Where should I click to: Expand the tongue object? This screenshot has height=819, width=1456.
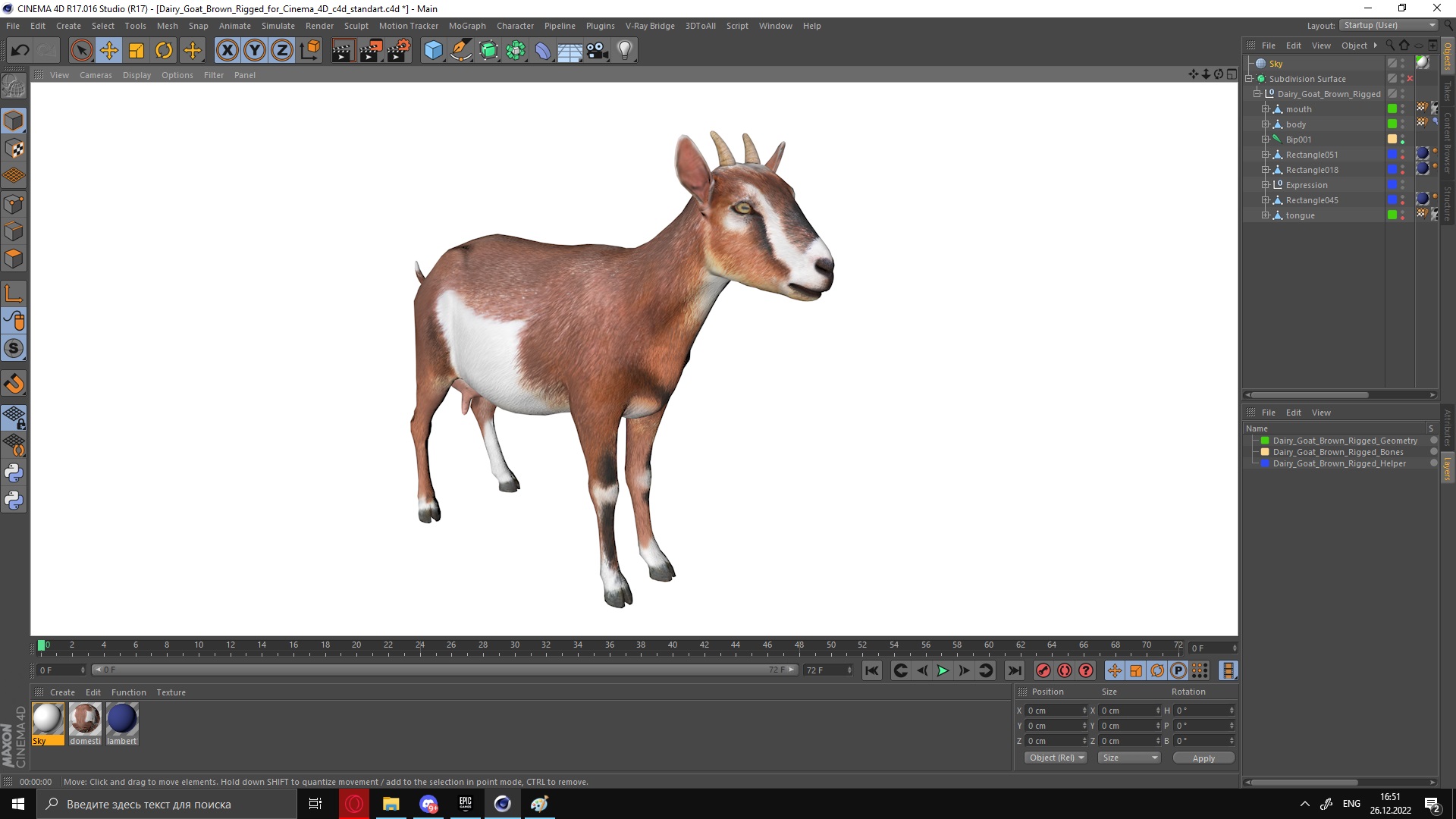[x=1265, y=215]
